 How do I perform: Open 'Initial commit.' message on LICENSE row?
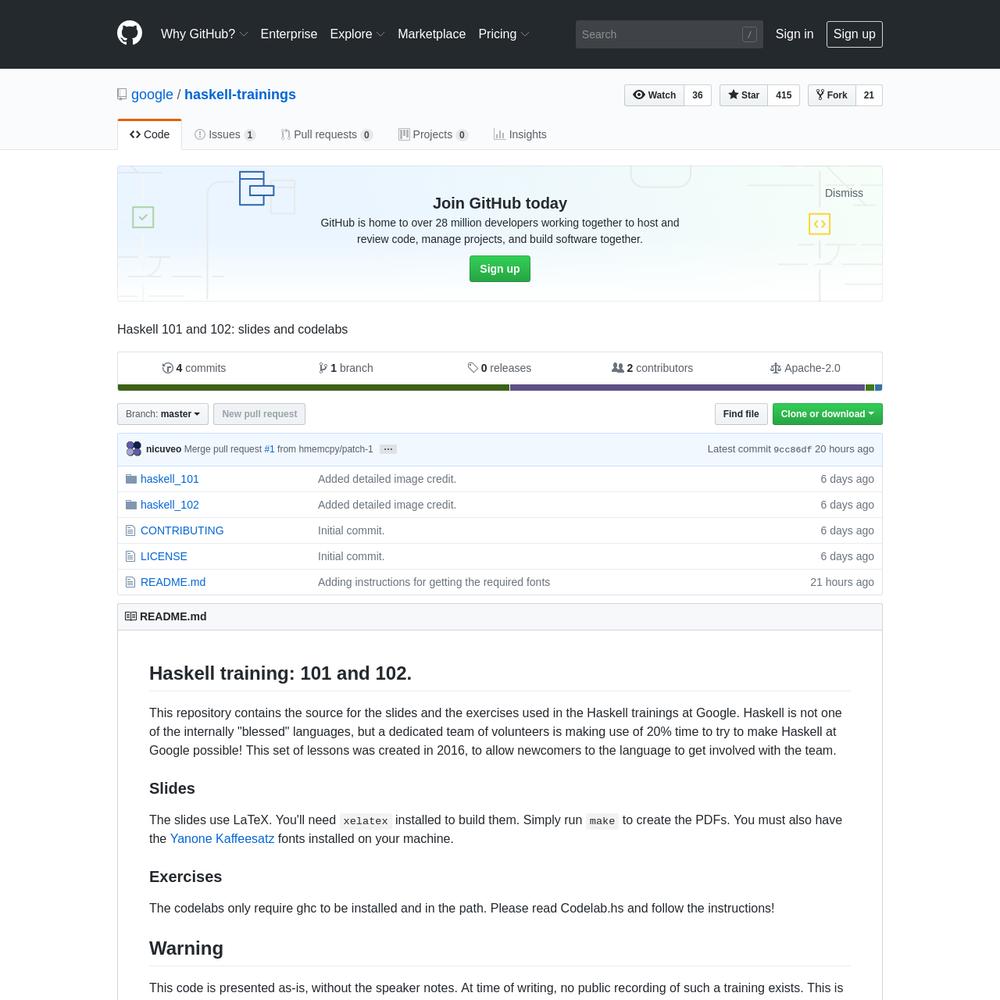tap(351, 556)
